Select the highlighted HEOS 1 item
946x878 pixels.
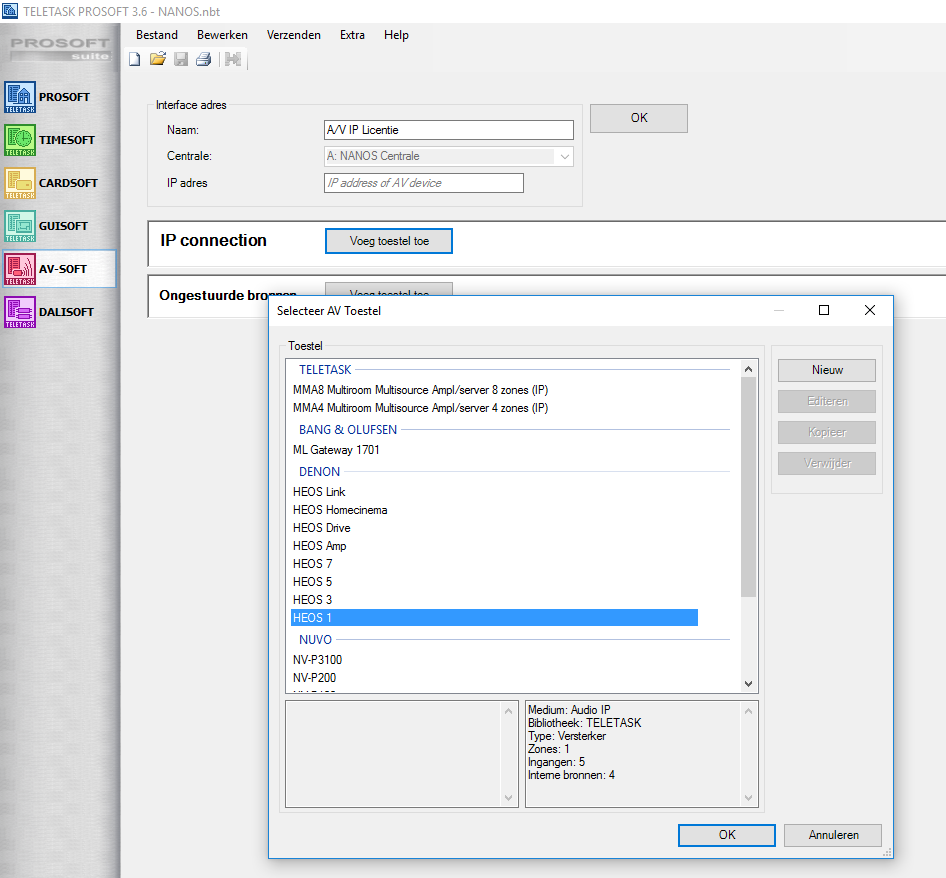click(494, 618)
